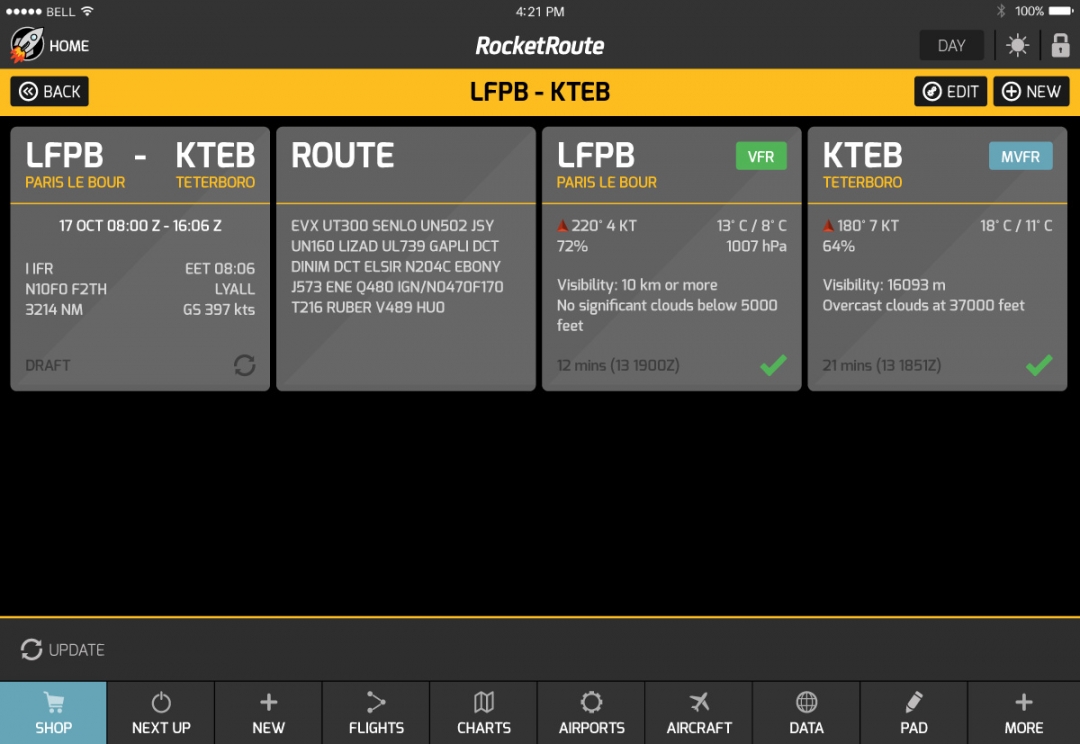Tap LYALL name on flight card
1080x744 pixels.
pos(235,289)
